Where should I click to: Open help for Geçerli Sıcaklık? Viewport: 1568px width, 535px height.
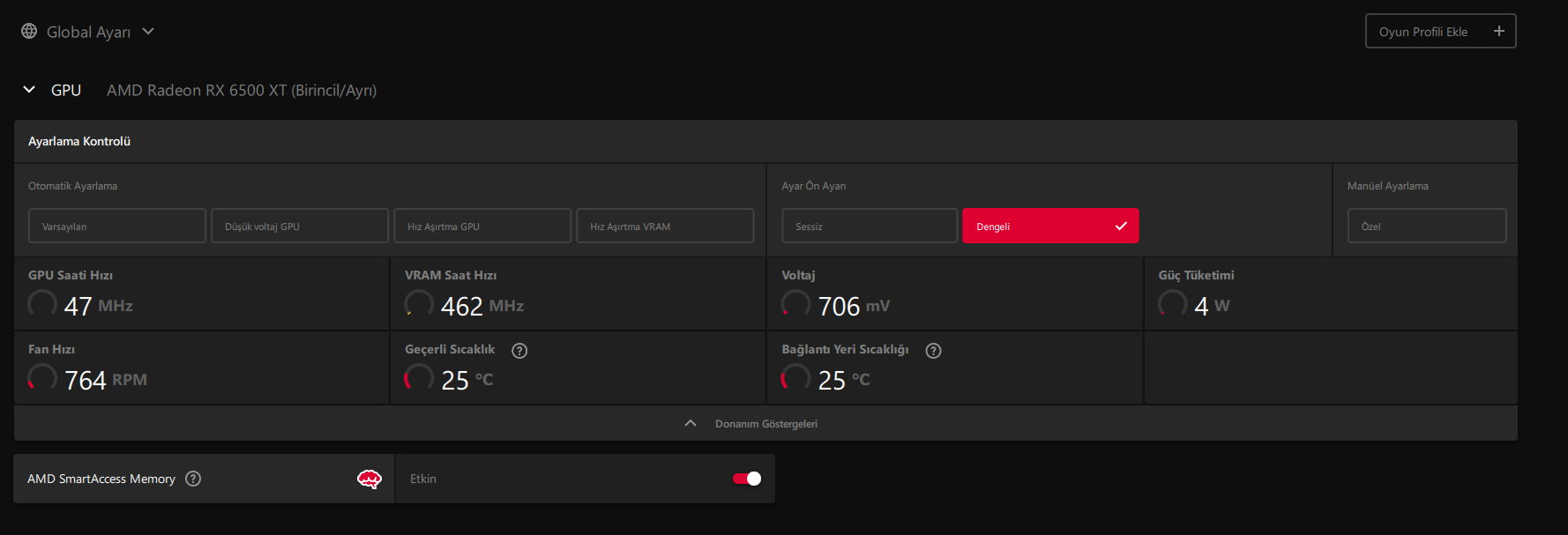click(x=519, y=351)
